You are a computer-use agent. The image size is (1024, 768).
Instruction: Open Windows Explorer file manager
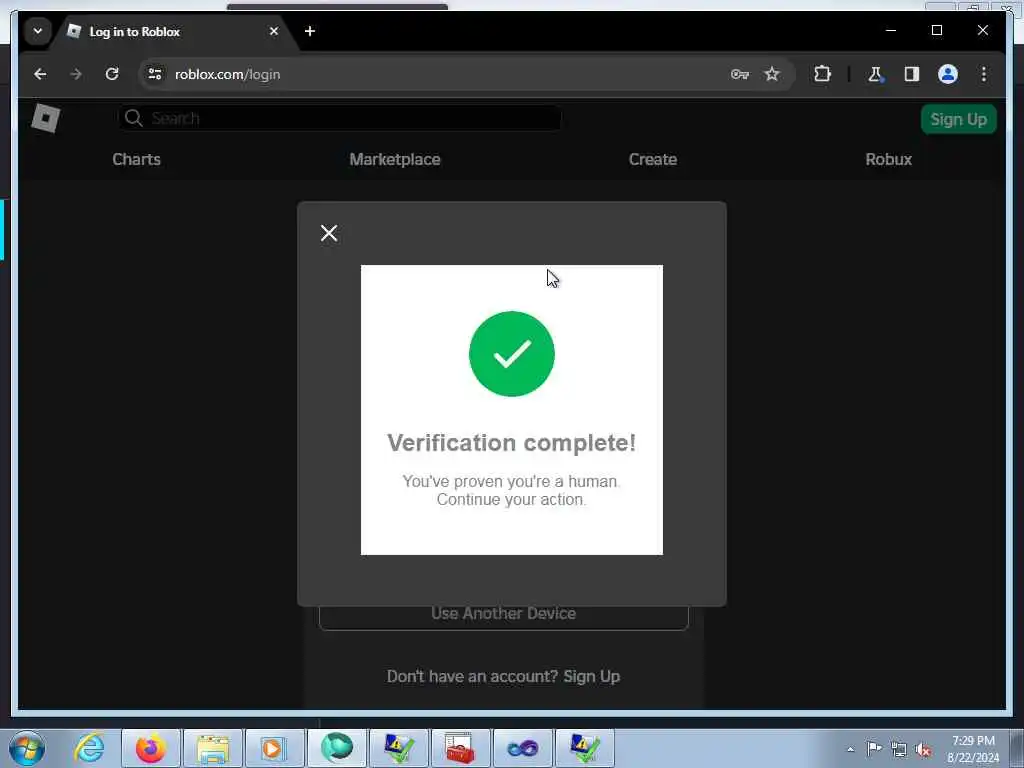[213, 748]
